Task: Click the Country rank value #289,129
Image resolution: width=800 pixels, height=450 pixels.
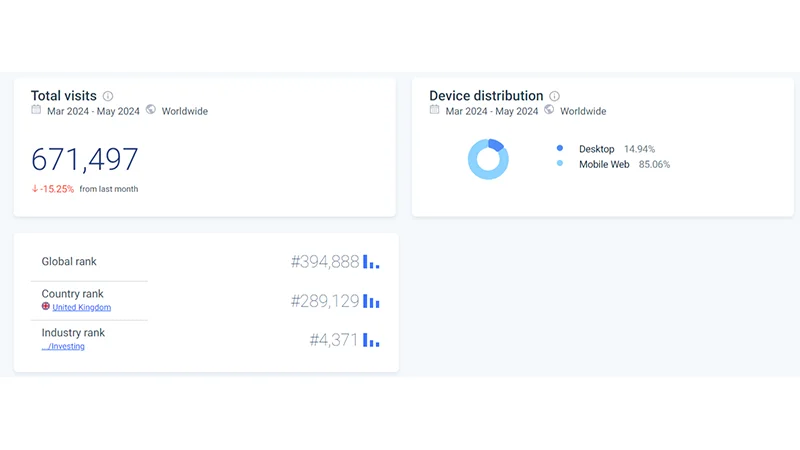Action: [325, 301]
